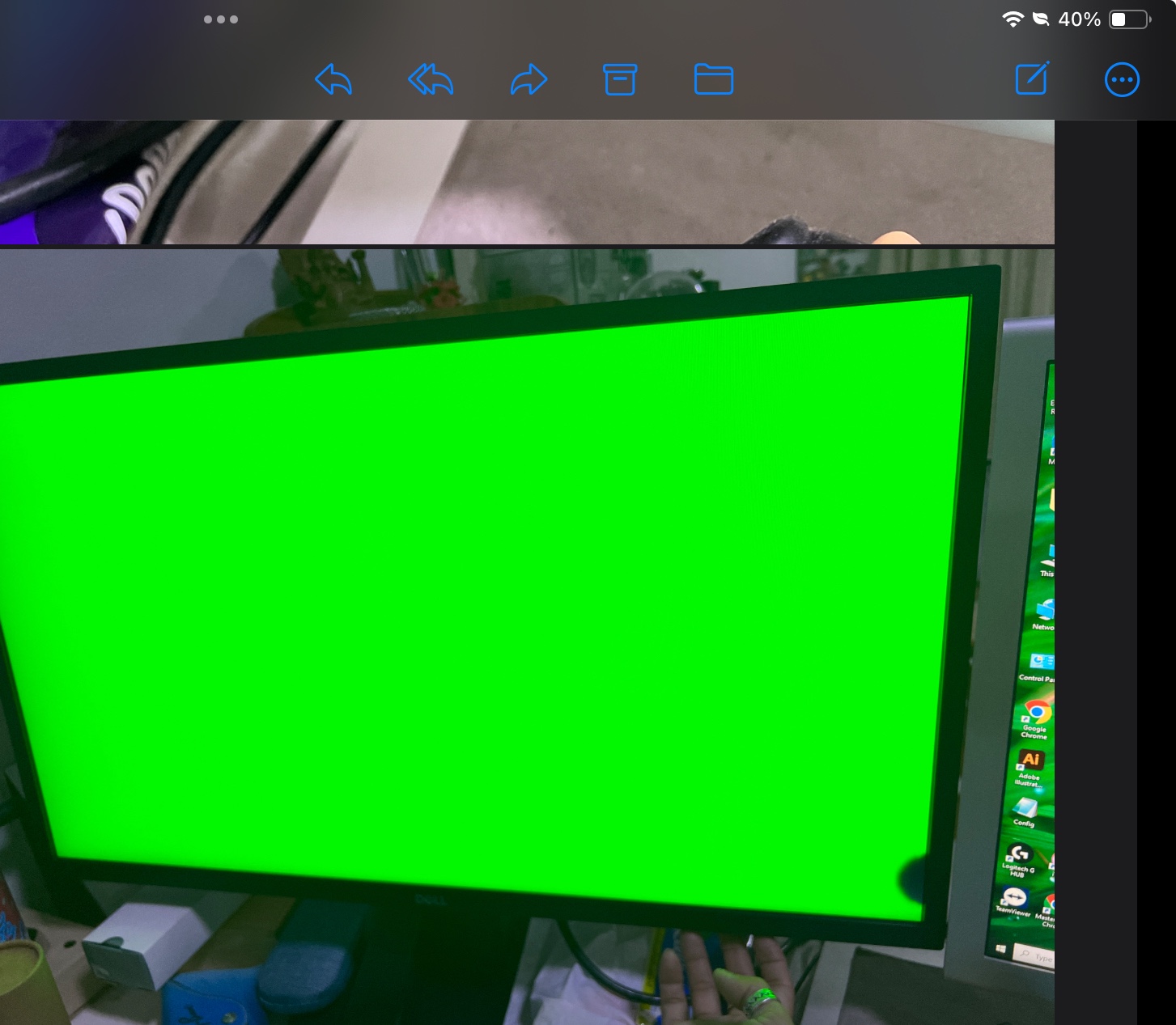Compose a new message
Viewport: 1176px width, 1025px height.
pyautogui.click(x=1033, y=78)
